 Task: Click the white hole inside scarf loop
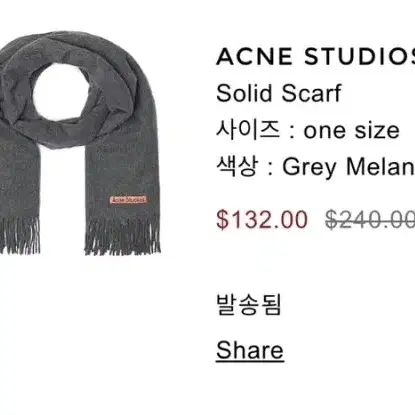(62, 91)
